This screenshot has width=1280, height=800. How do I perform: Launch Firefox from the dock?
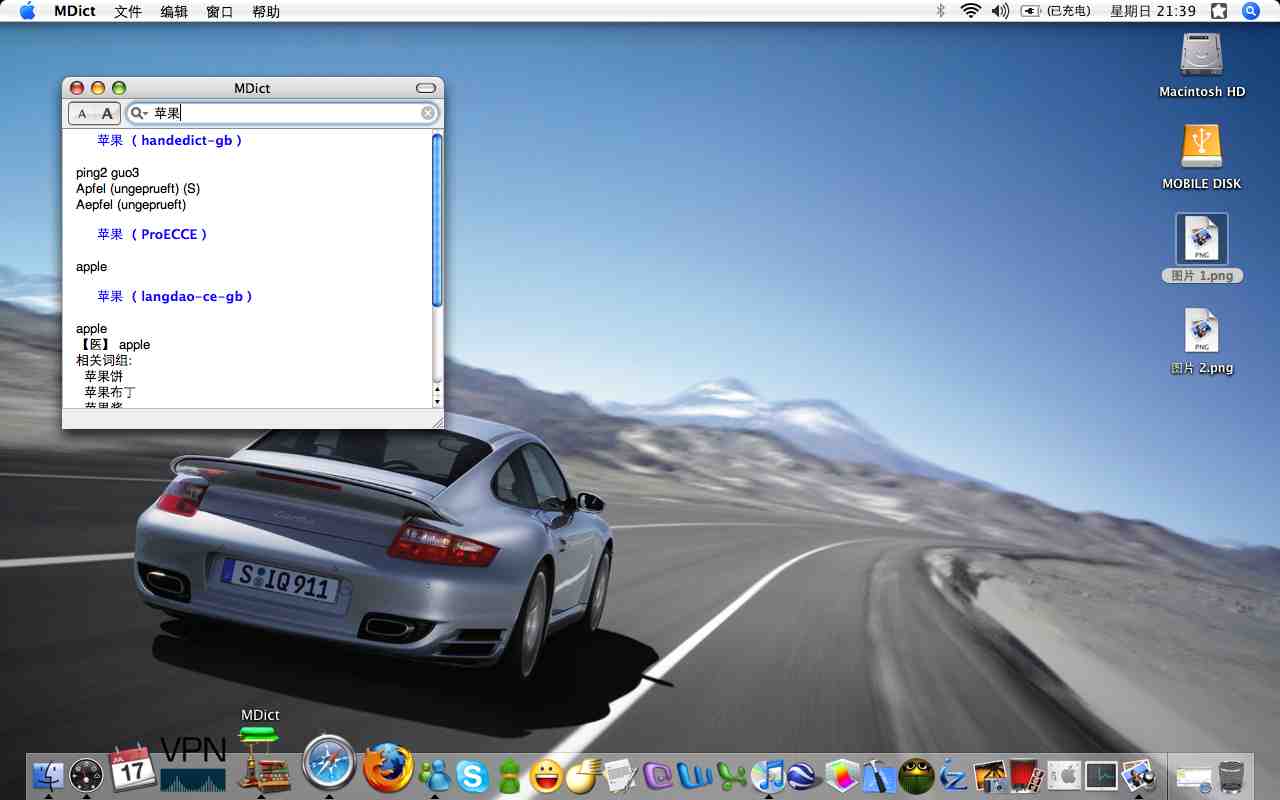(387, 769)
